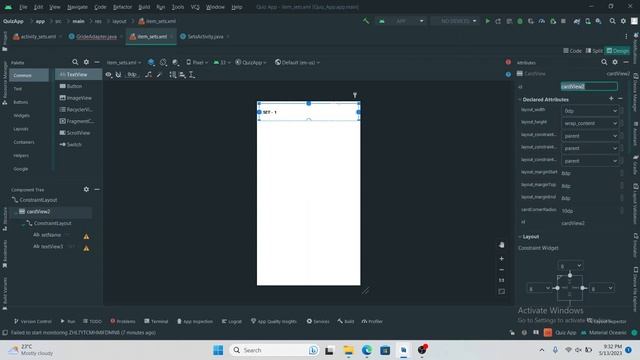Open the layout_height wrap_content dropdown
The height and width of the screenshot is (360, 640).
(x=590, y=123)
